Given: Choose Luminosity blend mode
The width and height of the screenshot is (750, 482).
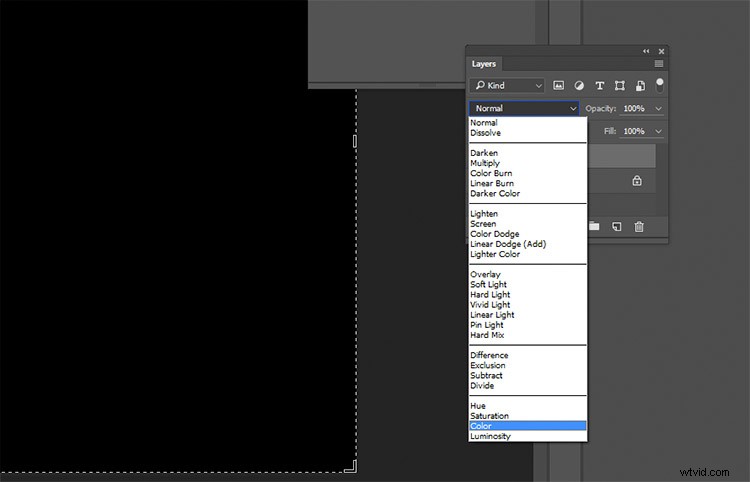Looking at the screenshot, I should tap(528, 436).
